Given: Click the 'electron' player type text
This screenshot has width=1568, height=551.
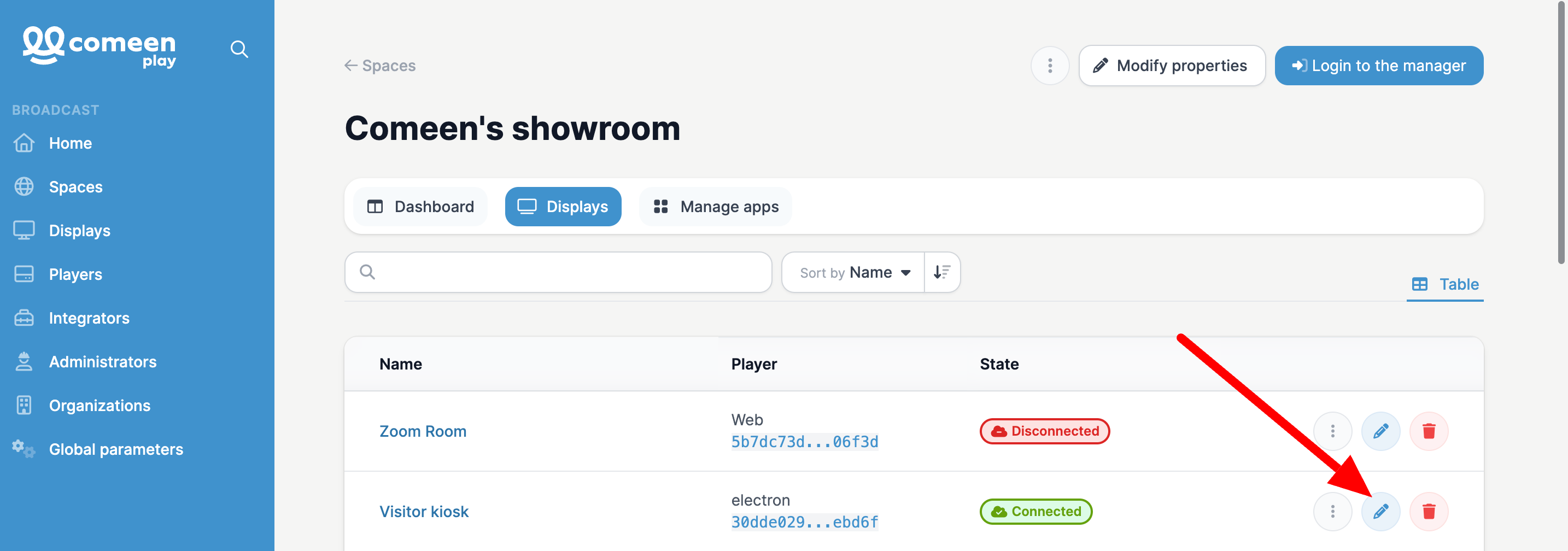Looking at the screenshot, I should click(760, 501).
